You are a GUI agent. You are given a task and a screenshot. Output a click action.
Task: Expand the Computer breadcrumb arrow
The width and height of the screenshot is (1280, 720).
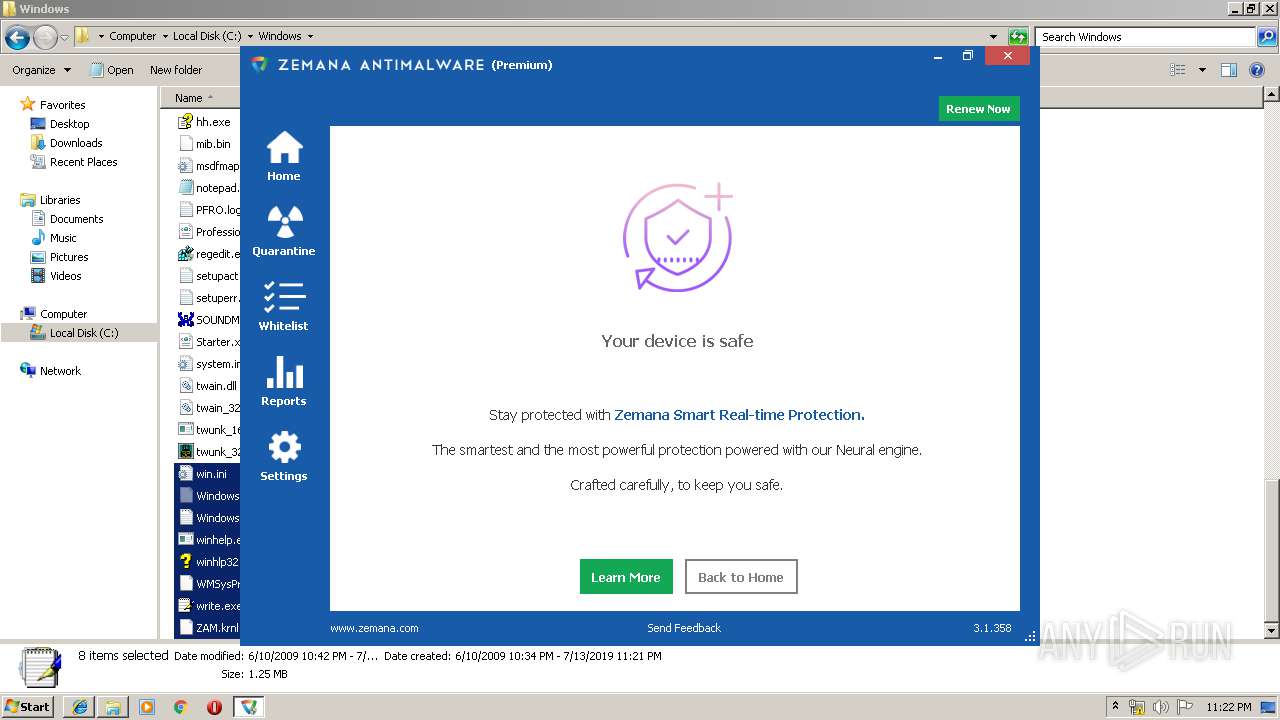(165, 36)
